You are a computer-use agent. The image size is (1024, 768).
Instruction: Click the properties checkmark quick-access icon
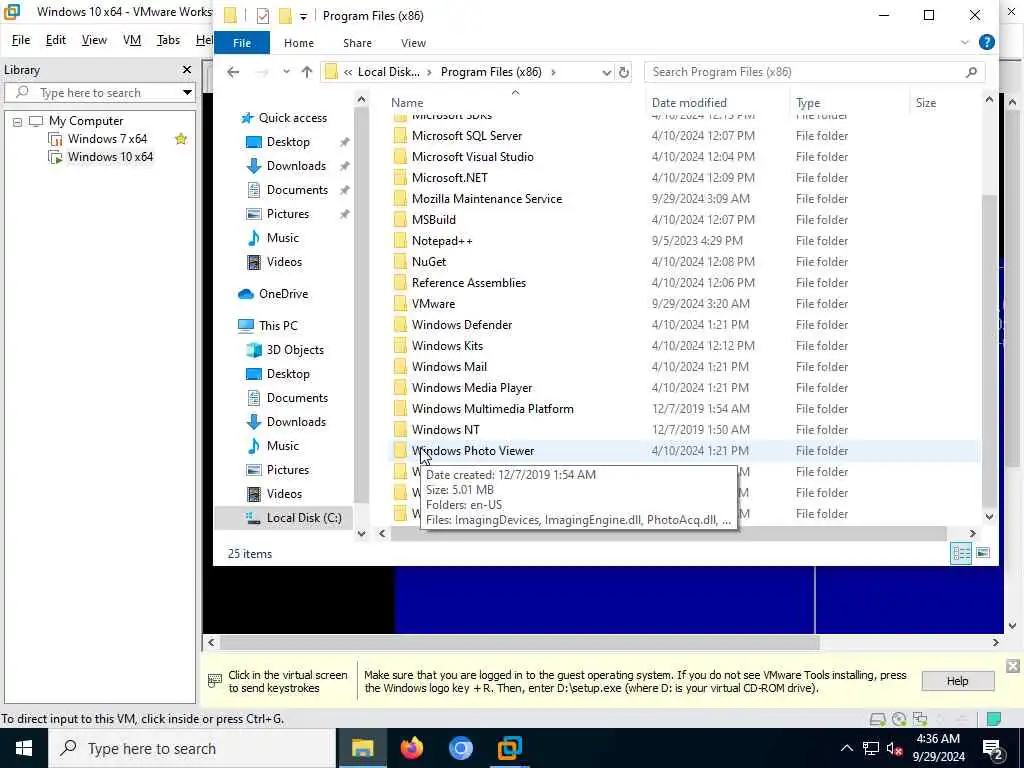(263, 16)
